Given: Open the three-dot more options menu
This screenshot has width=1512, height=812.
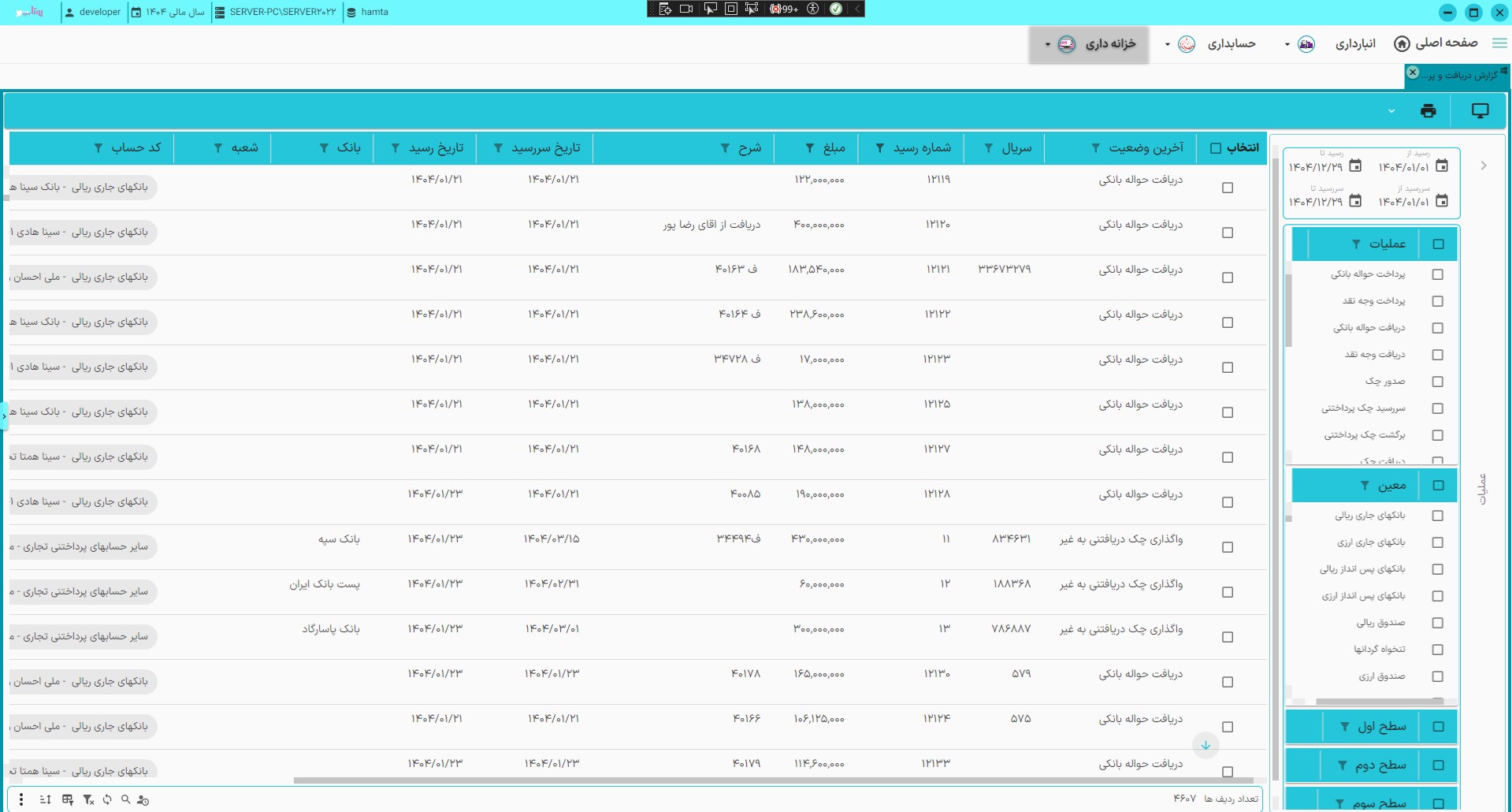Looking at the screenshot, I should (21, 799).
